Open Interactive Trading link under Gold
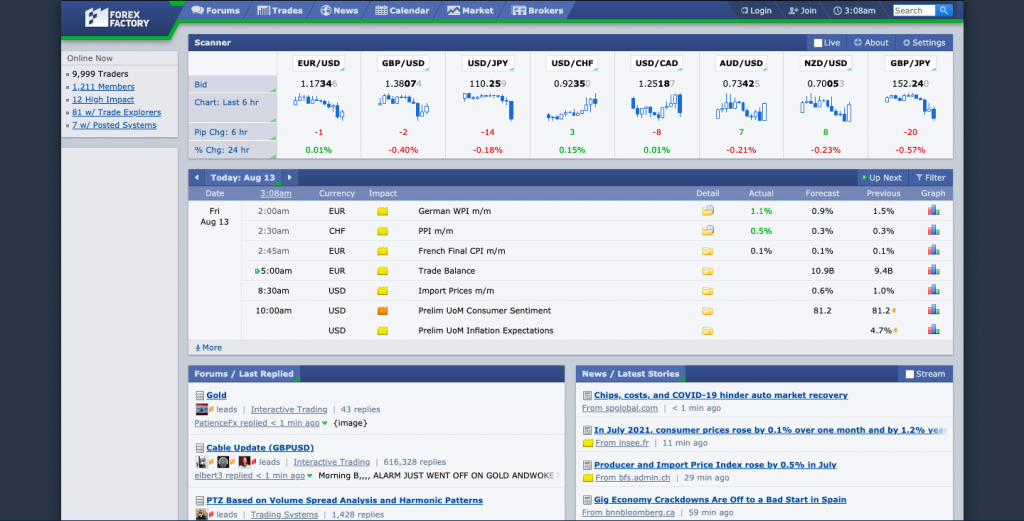This screenshot has height=521, width=1024. click(x=289, y=409)
